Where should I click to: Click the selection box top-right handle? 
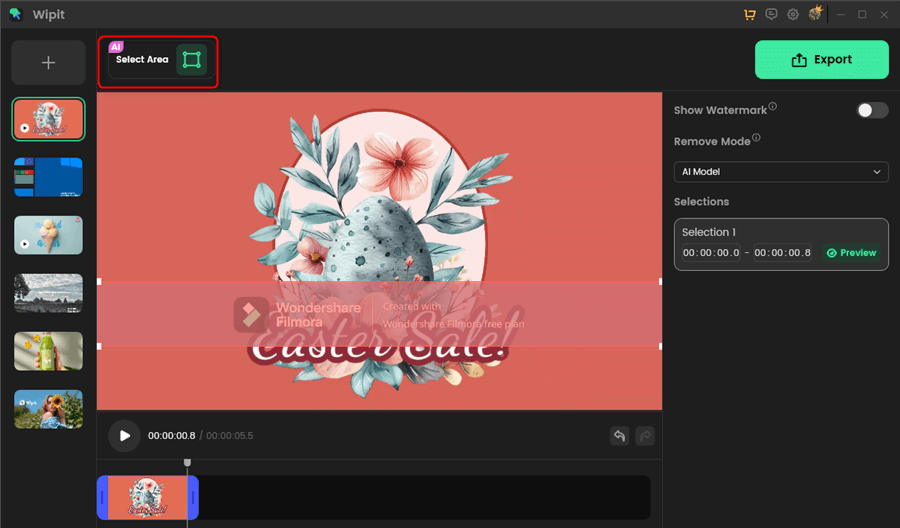click(x=660, y=281)
